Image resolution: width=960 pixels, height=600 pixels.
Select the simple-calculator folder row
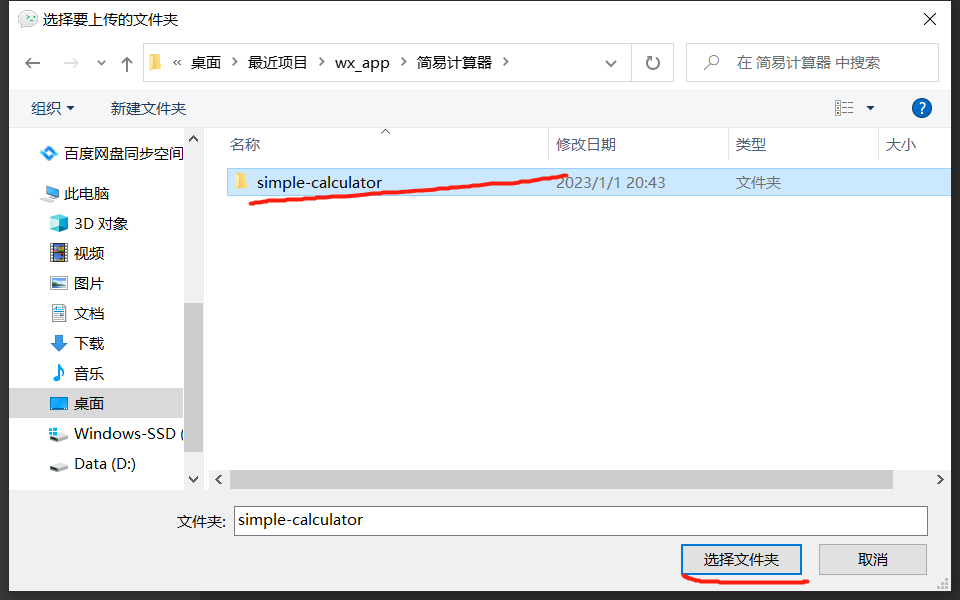click(x=320, y=182)
